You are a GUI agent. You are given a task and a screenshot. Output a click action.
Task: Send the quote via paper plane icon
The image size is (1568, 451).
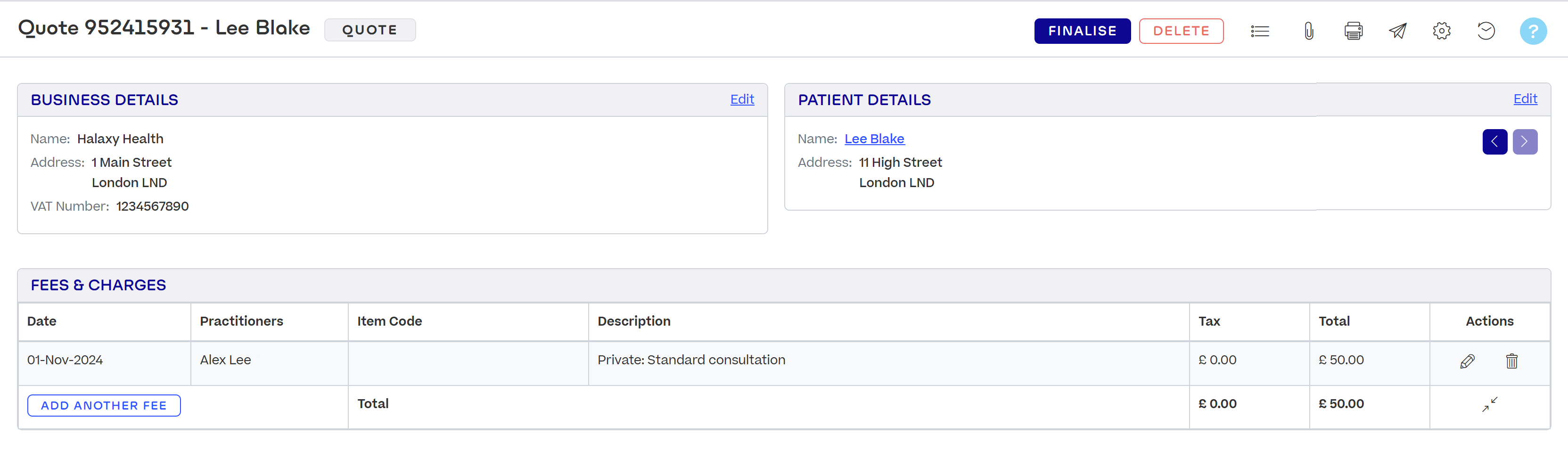[x=1397, y=31]
